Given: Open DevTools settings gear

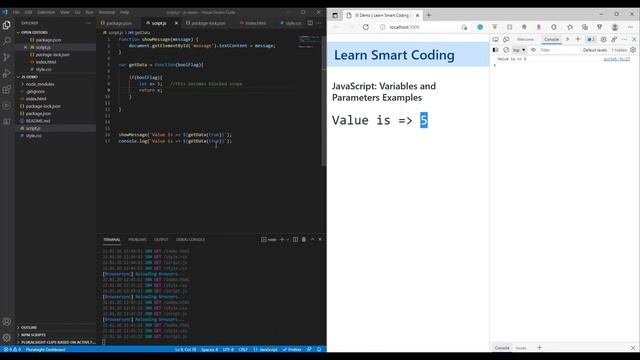Looking at the screenshot, I should (603, 40).
